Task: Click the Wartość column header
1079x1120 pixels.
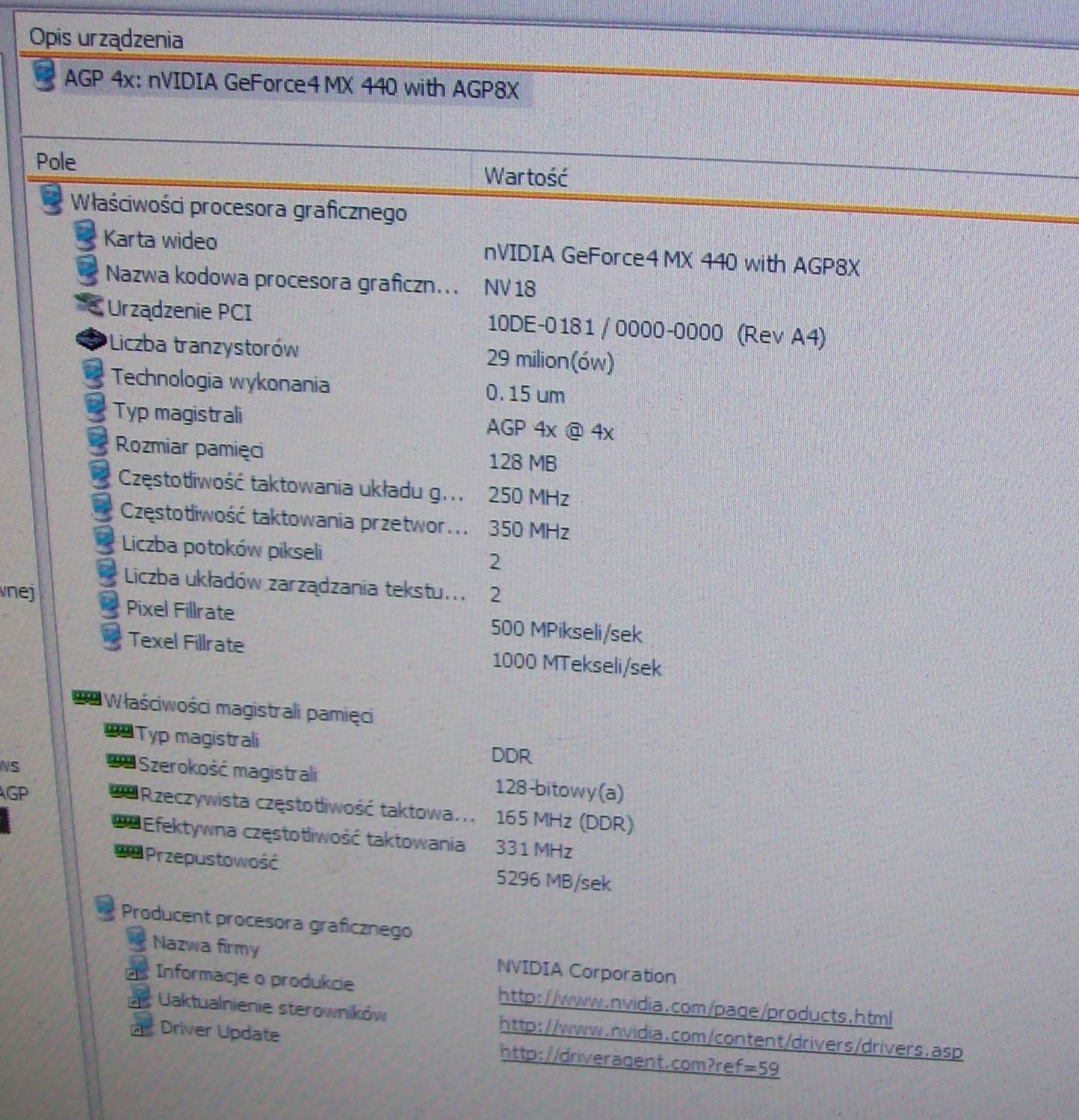Action: pyautogui.click(x=525, y=177)
